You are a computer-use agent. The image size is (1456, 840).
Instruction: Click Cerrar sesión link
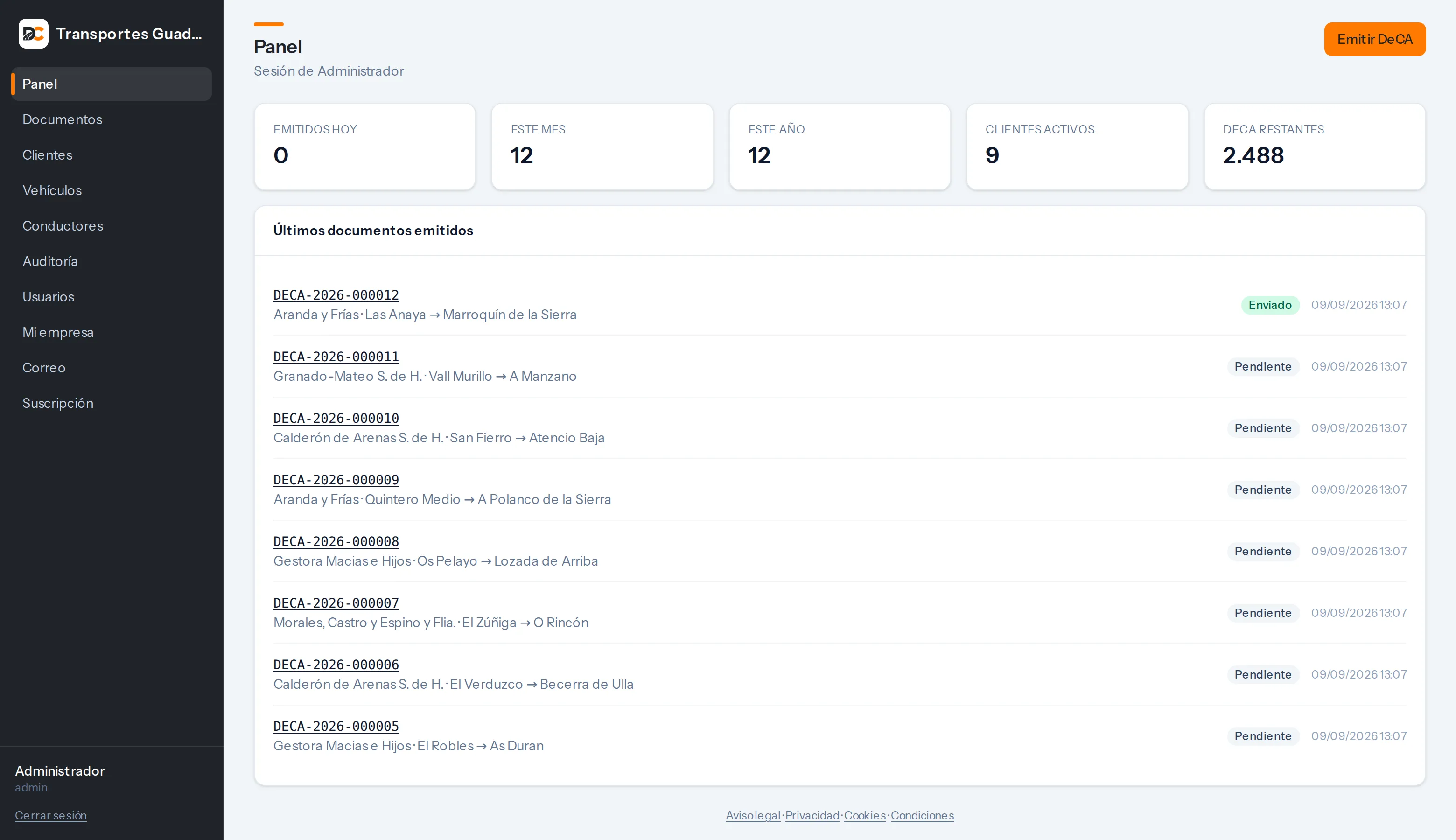(x=51, y=815)
